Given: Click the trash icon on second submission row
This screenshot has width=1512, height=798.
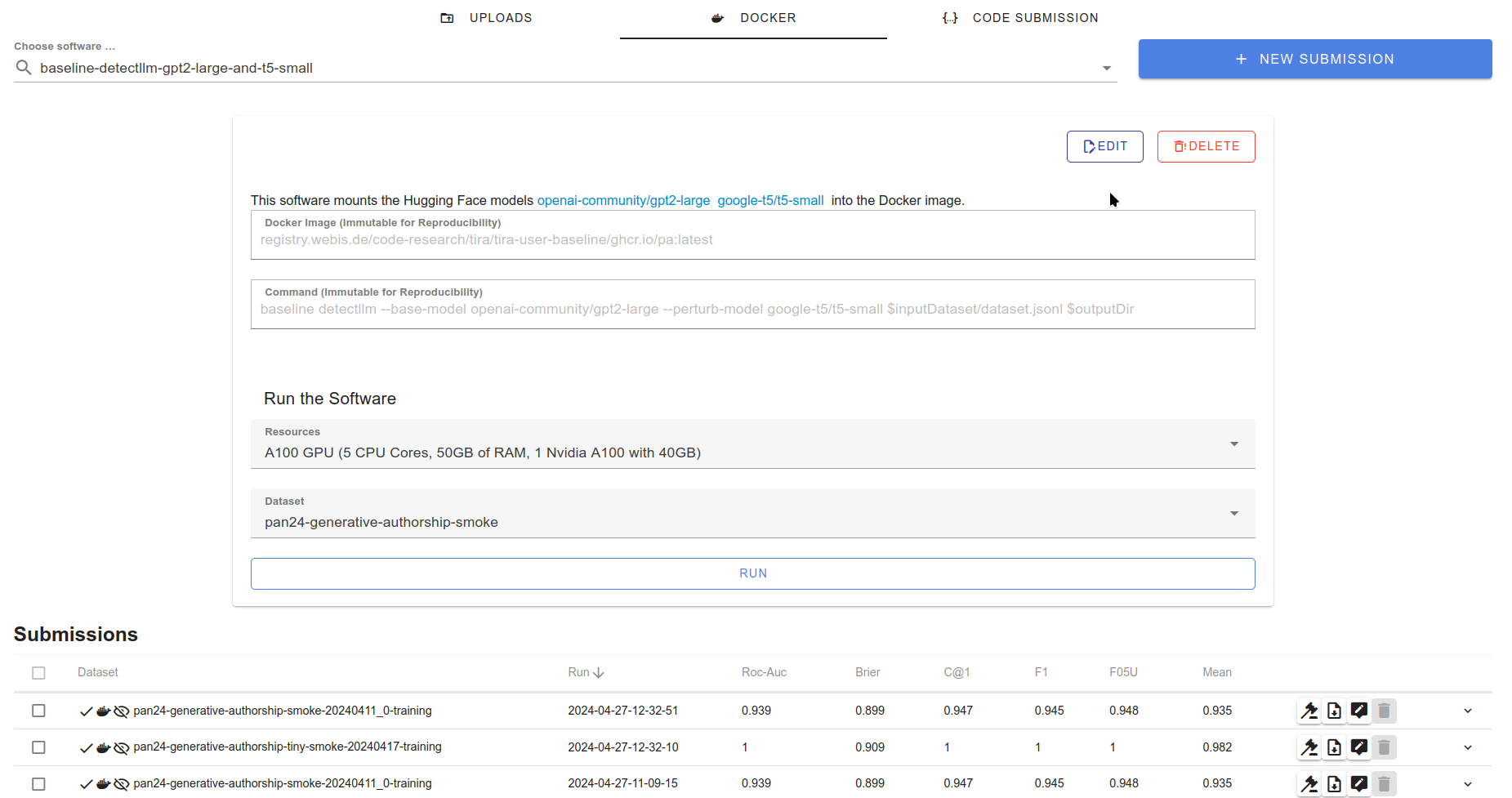Looking at the screenshot, I should [1384, 747].
